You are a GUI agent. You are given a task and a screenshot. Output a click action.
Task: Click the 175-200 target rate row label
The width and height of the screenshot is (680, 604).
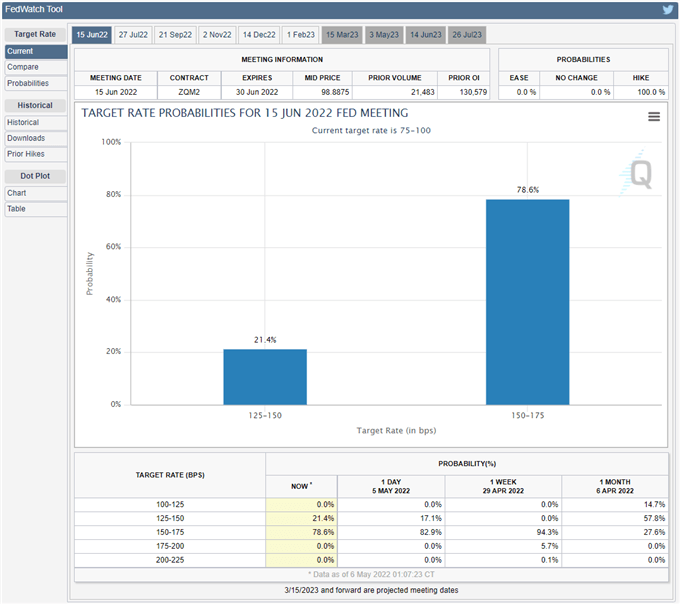click(170, 546)
